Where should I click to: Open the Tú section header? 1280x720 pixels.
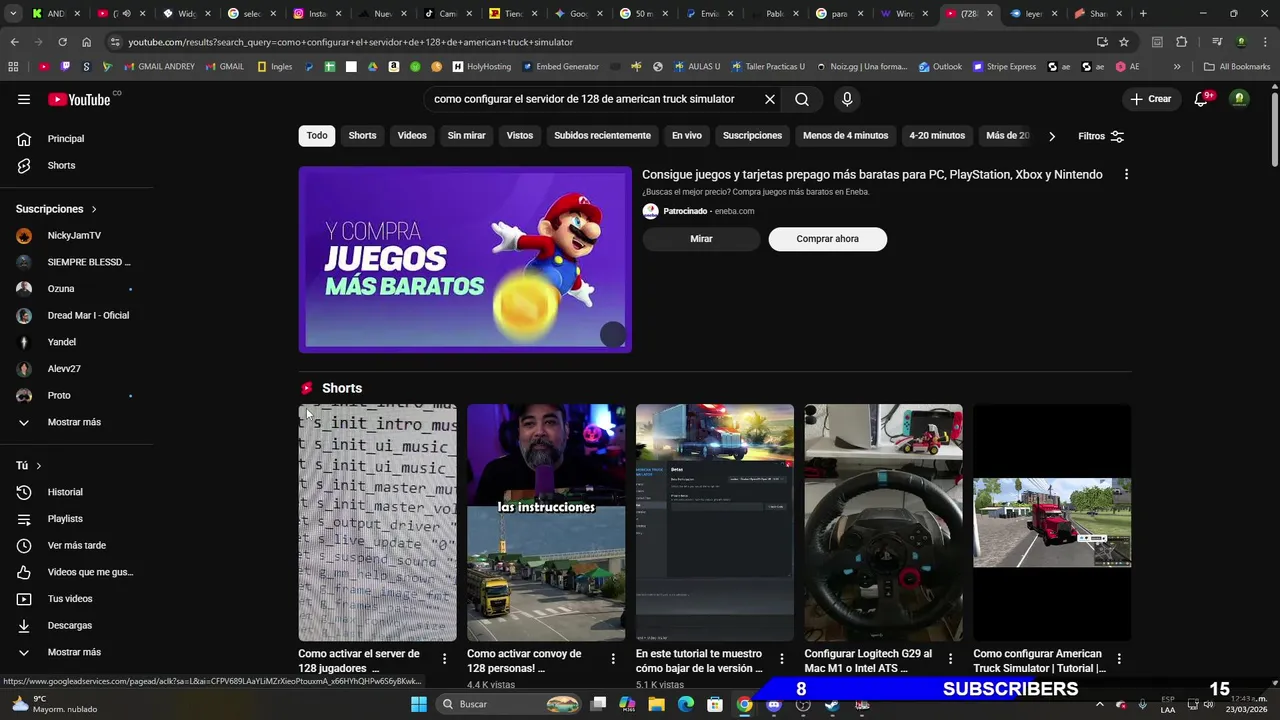pos(29,466)
